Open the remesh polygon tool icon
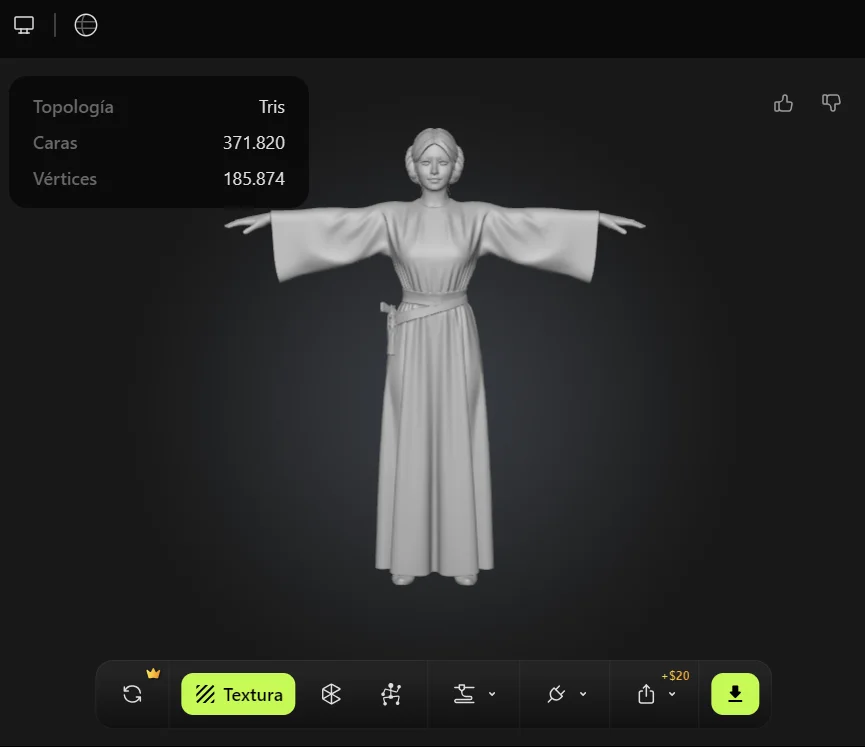This screenshot has width=865, height=747. coord(331,694)
